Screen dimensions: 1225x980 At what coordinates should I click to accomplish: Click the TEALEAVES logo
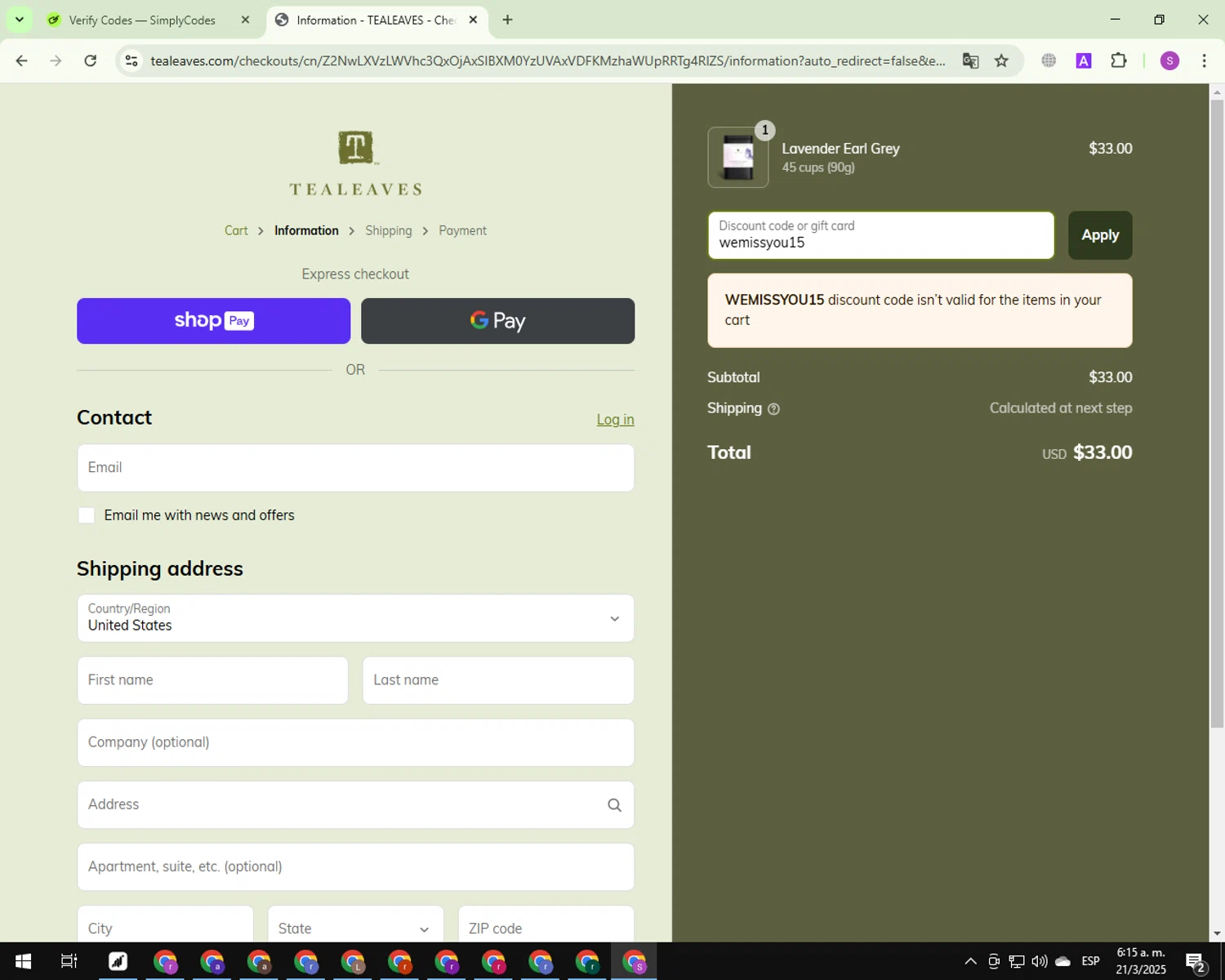click(x=355, y=164)
